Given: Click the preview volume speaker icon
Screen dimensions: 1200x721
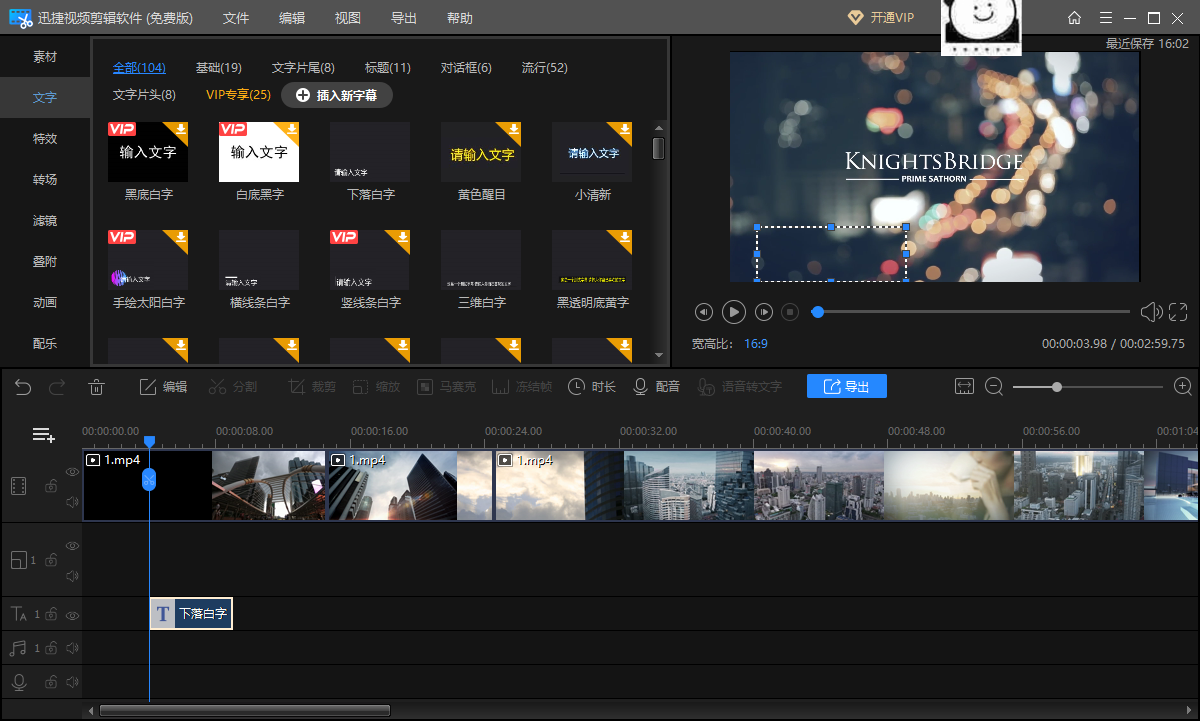Looking at the screenshot, I should (1151, 312).
